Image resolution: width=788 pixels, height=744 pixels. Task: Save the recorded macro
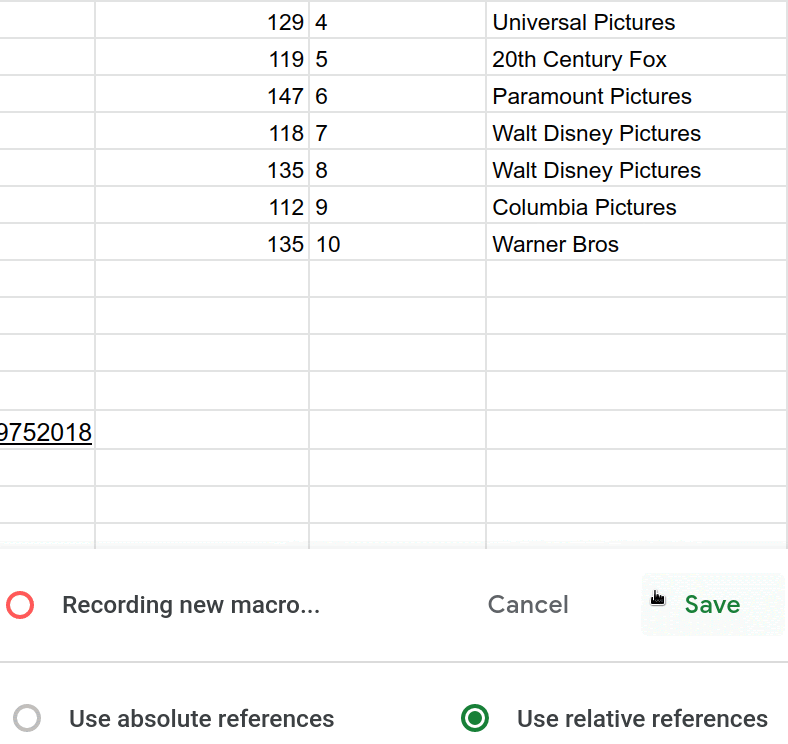712,604
